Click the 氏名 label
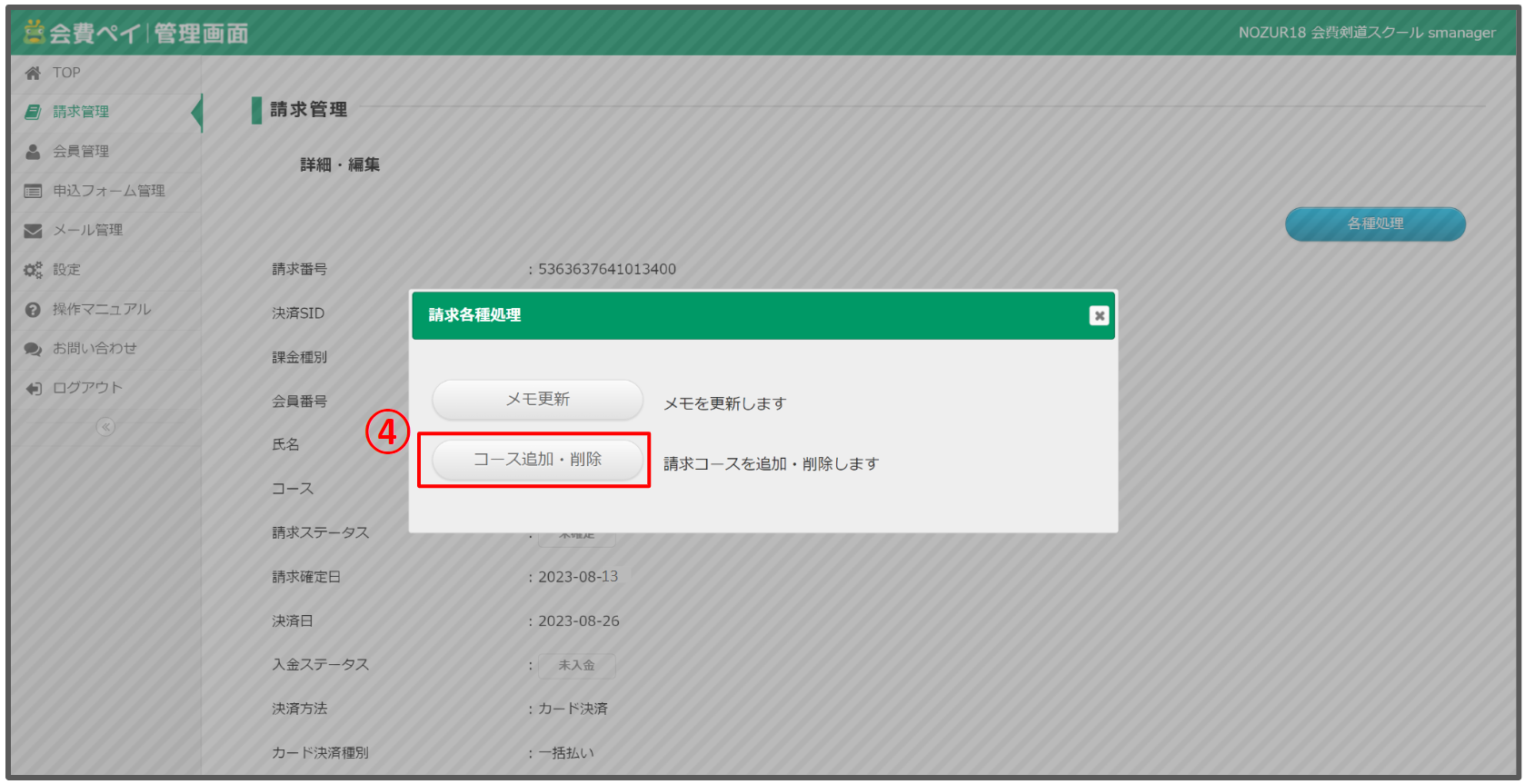This screenshot has width=1525, height=784. tap(285, 445)
